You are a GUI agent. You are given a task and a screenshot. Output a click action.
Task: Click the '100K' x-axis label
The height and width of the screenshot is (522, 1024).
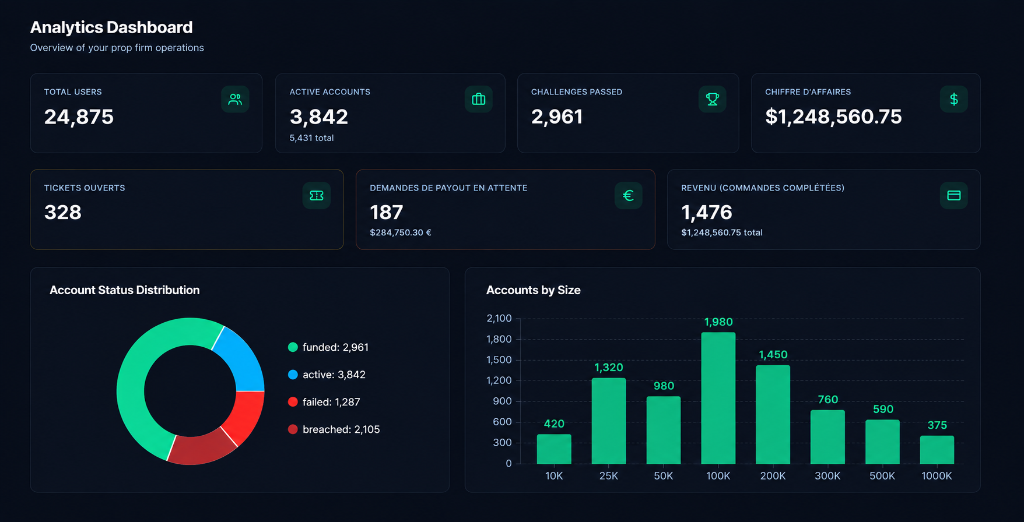click(x=718, y=477)
